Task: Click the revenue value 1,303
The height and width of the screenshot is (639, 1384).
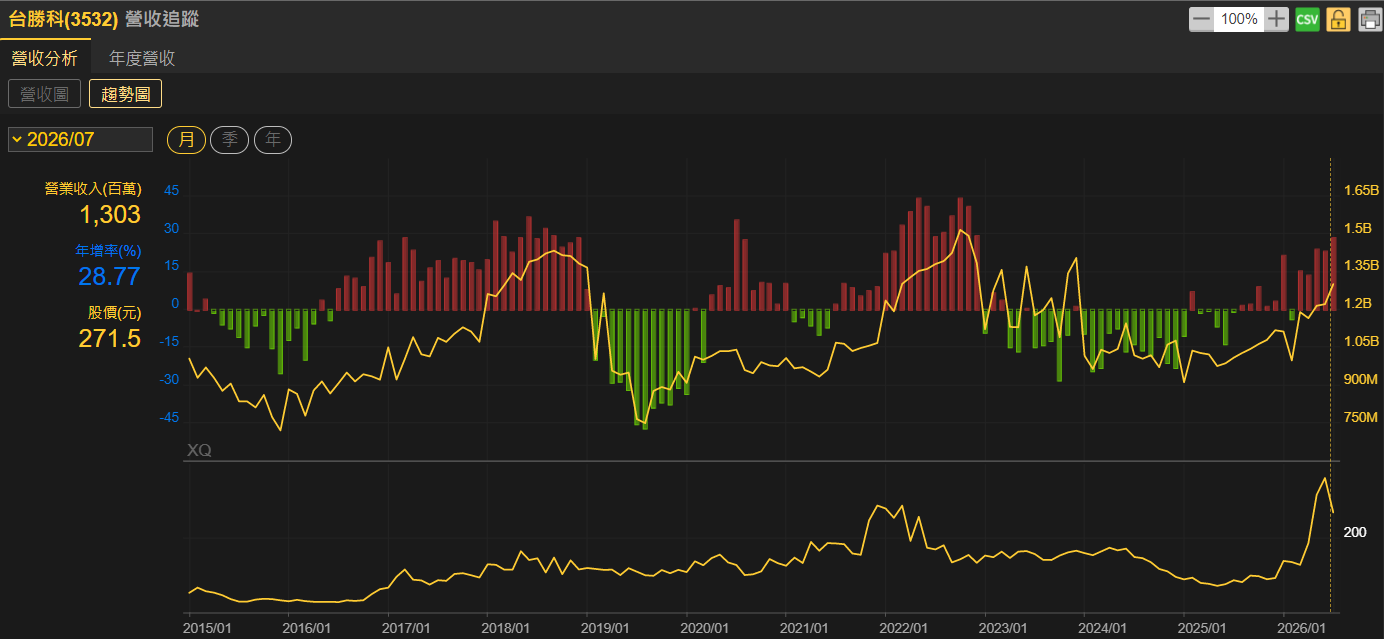Action: (109, 214)
